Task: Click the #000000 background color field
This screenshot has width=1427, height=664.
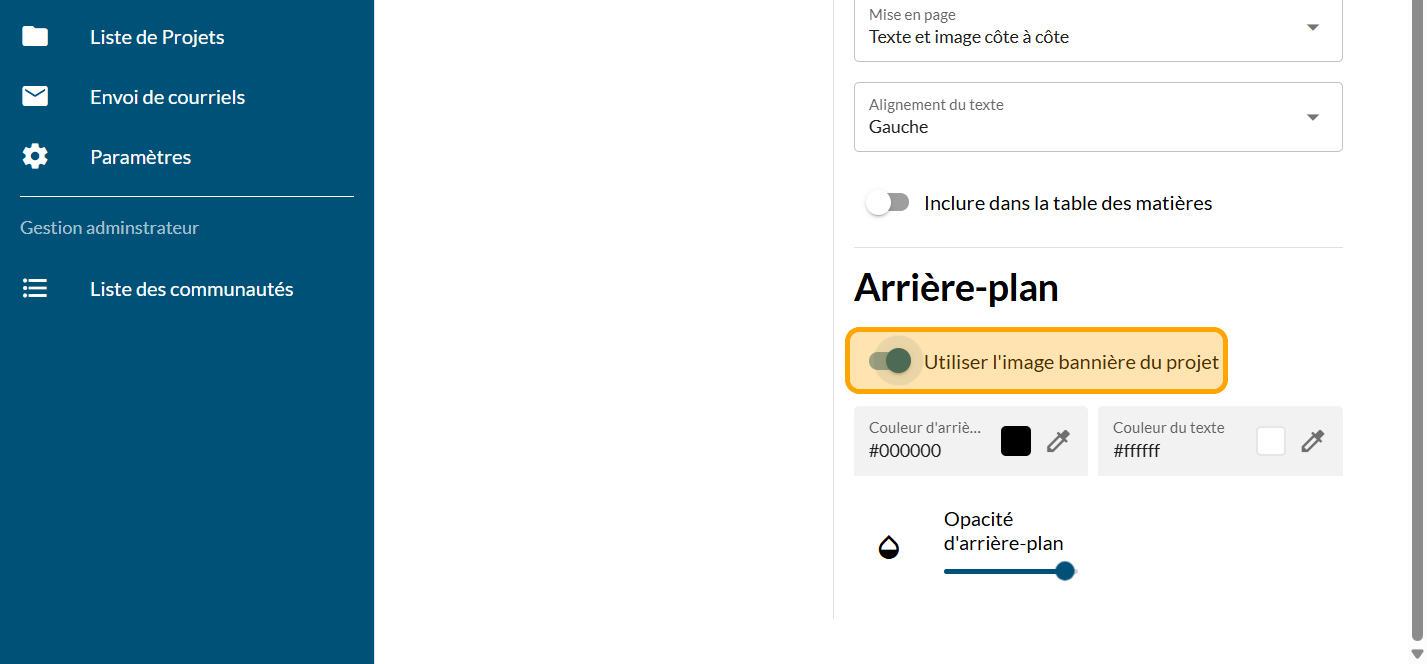Action: tap(920, 450)
